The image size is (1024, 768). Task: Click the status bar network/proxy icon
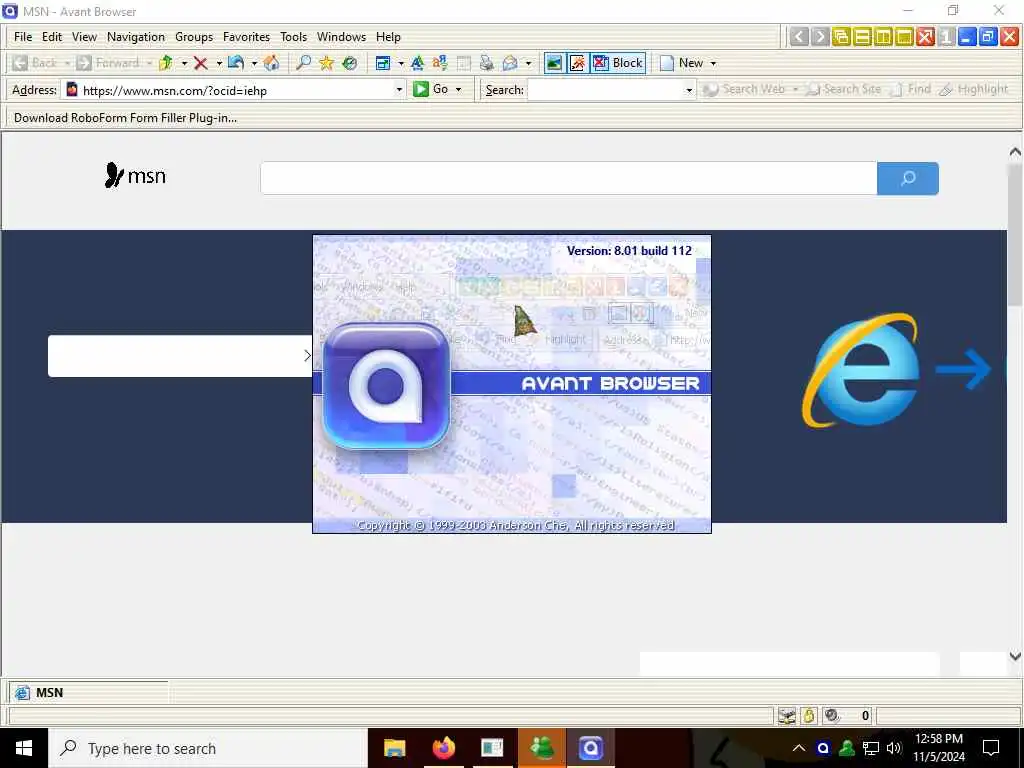tap(787, 716)
